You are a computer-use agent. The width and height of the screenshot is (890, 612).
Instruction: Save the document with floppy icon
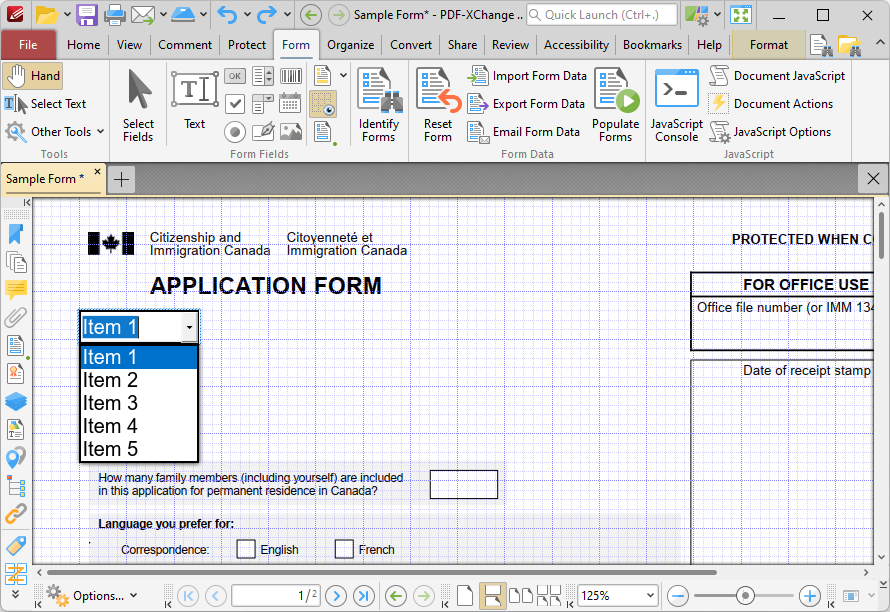(87, 15)
